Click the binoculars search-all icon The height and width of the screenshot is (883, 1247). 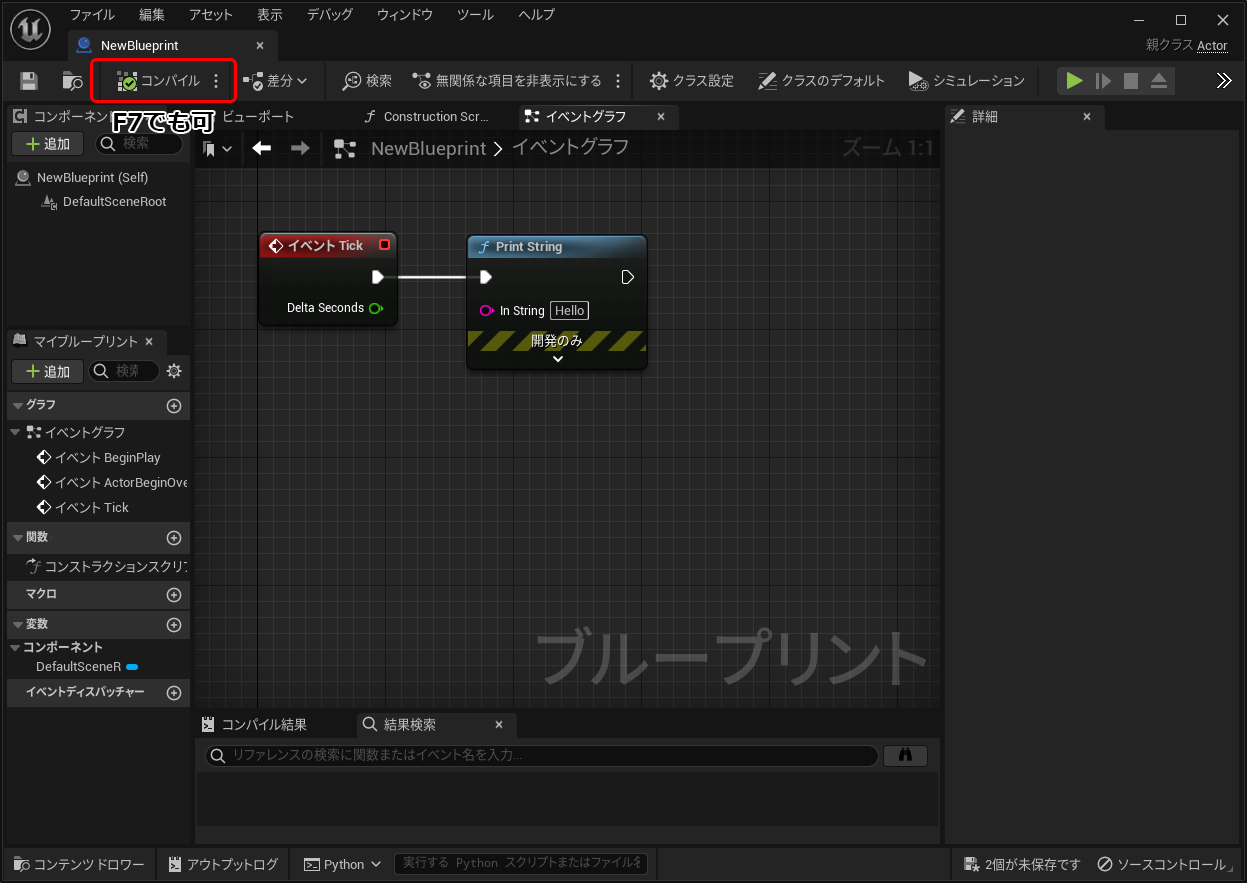pyautogui.click(x=905, y=756)
